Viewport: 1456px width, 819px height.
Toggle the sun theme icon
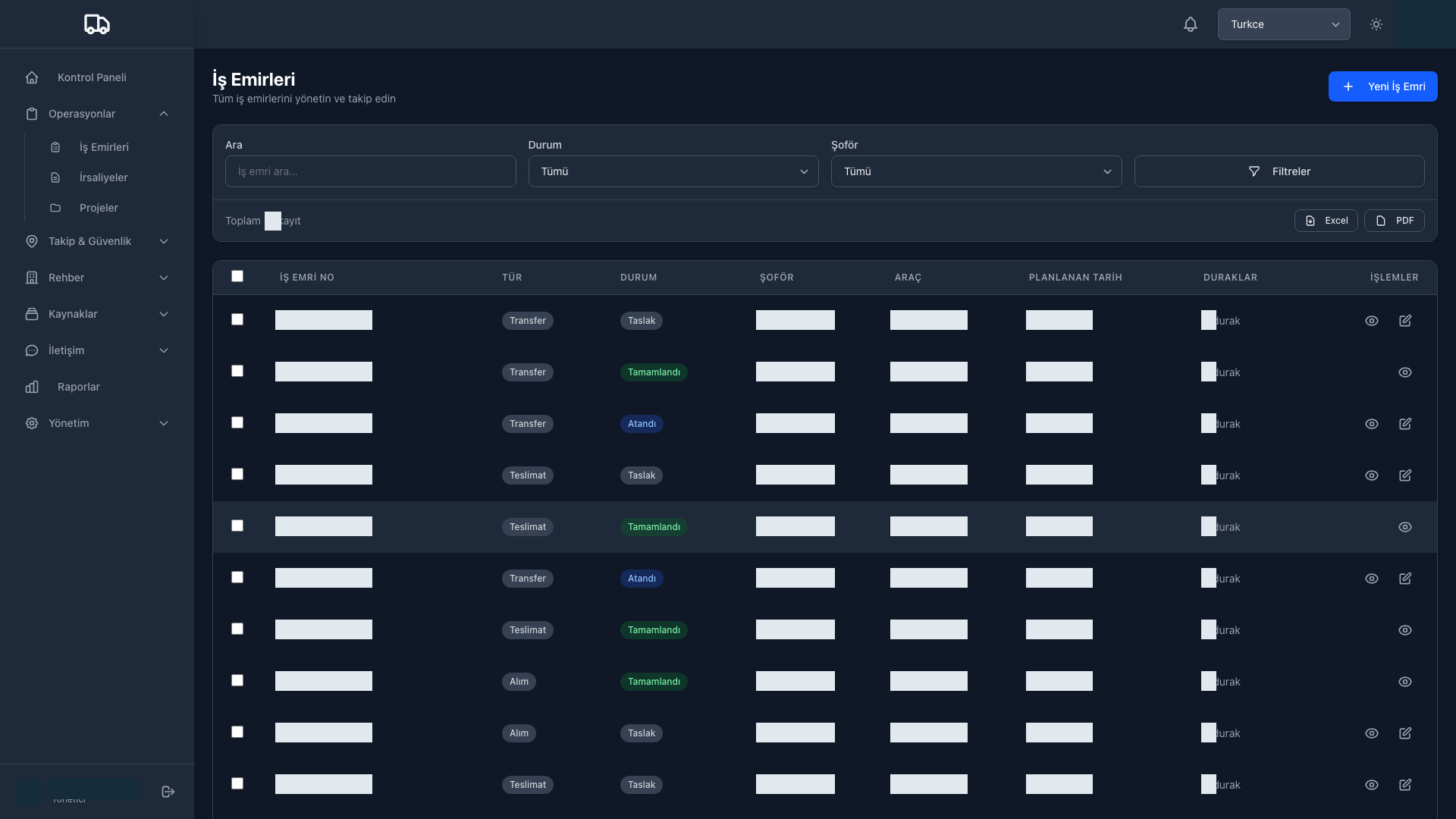pos(1376,24)
